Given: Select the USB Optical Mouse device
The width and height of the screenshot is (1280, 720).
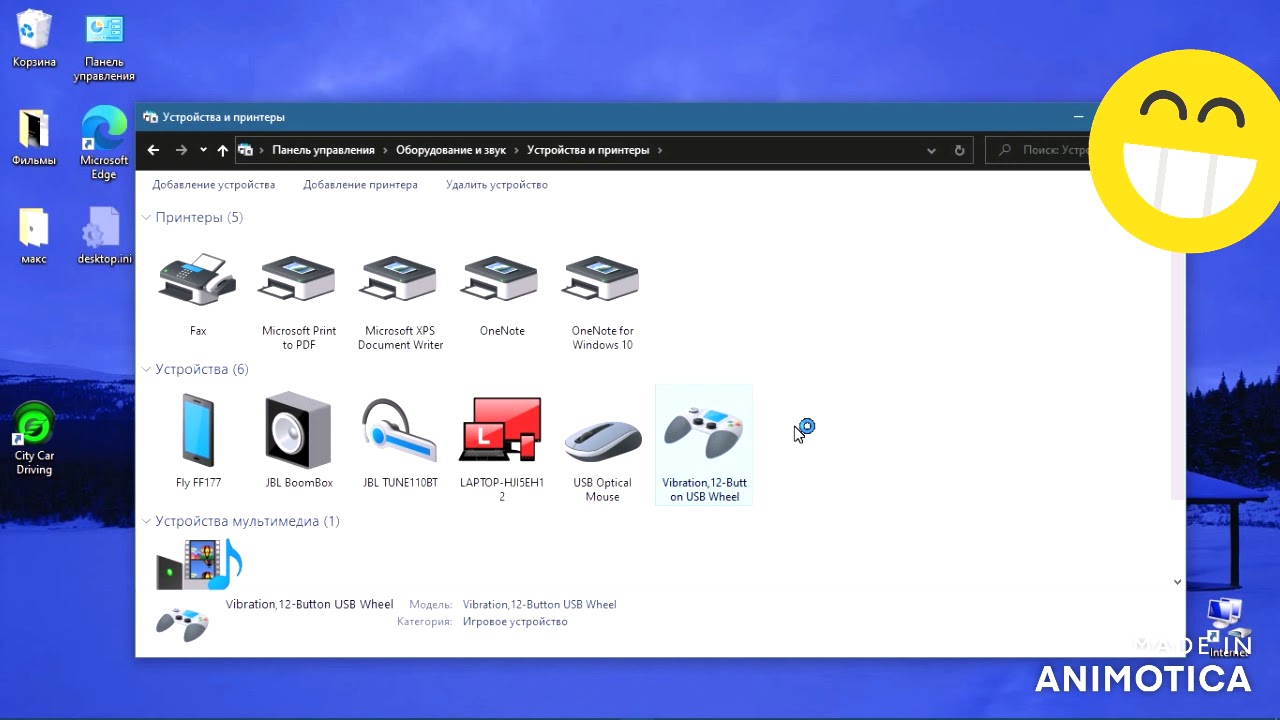Looking at the screenshot, I should pos(602,439).
